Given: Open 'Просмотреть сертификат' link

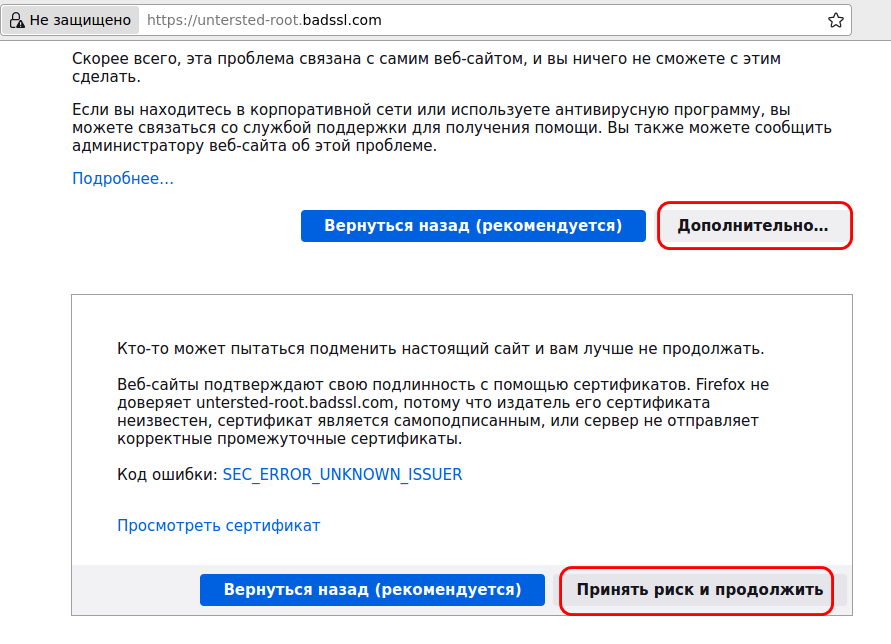Looking at the screenshot, I should pyautogui.click(x=219, y=525).
